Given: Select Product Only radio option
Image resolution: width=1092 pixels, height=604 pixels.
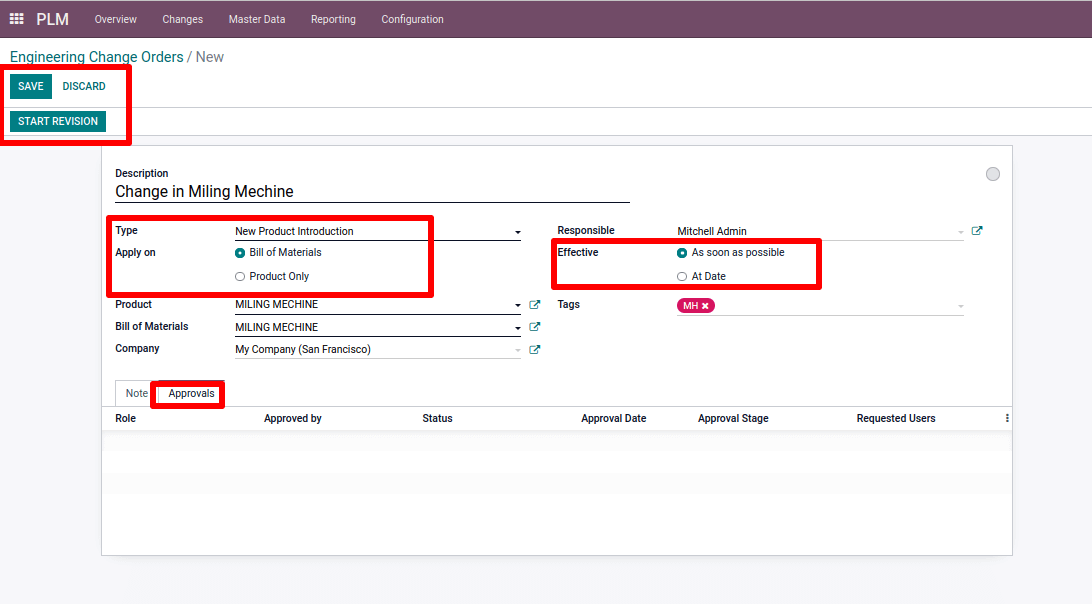Looking at the screenshot, I should click(240, 277).
